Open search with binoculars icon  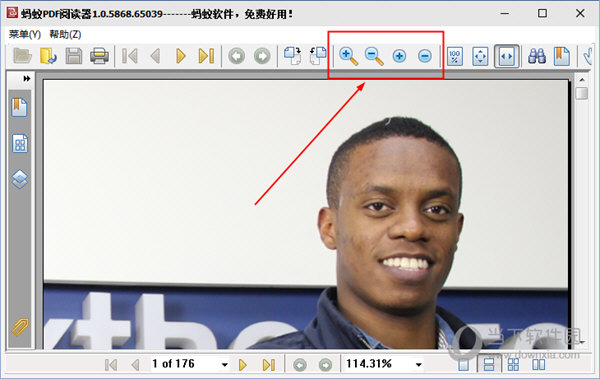pyautogui.click(x=537, y=56)
